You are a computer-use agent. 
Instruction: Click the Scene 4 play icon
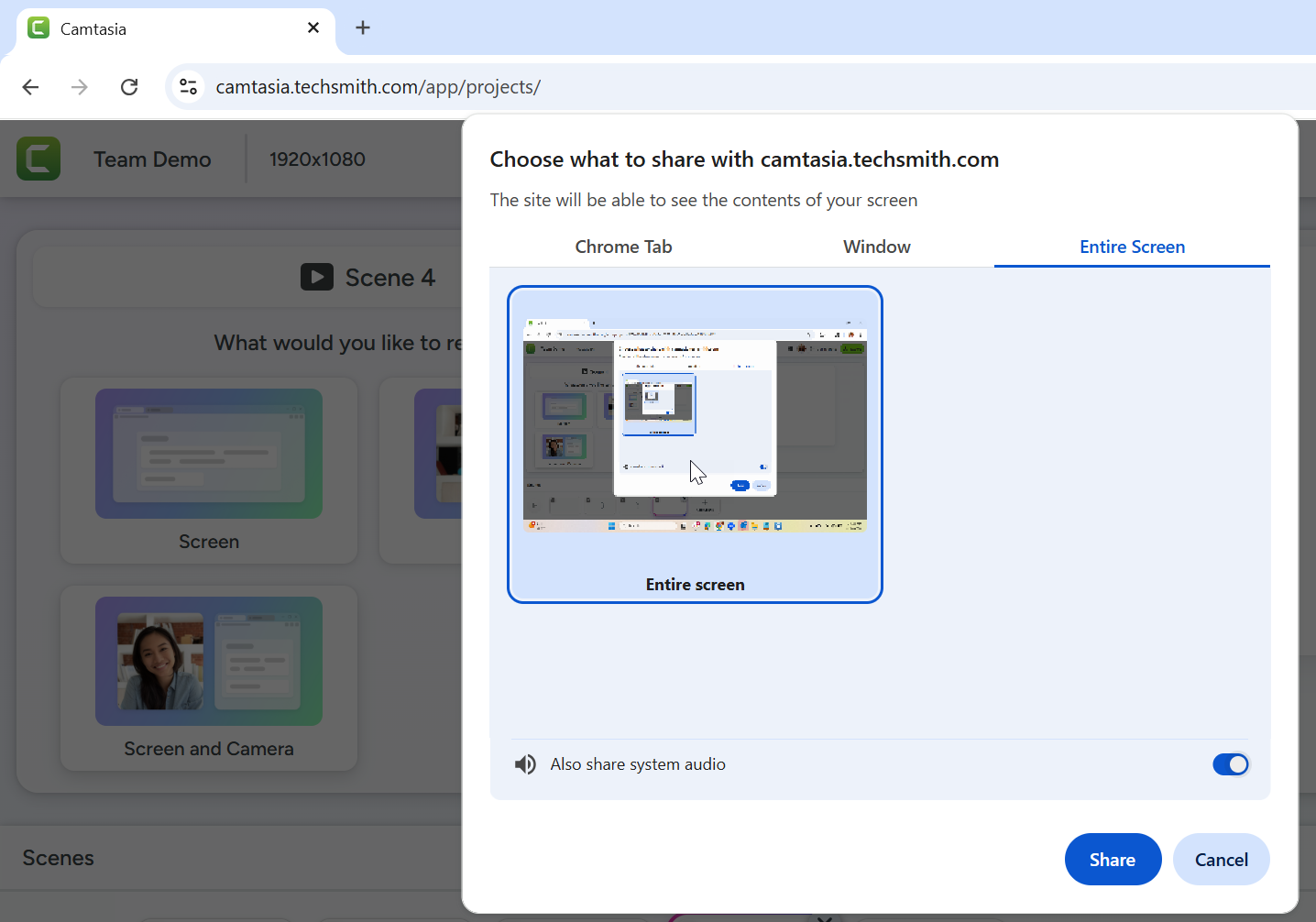pyautogui.click(x=317, y=277)
